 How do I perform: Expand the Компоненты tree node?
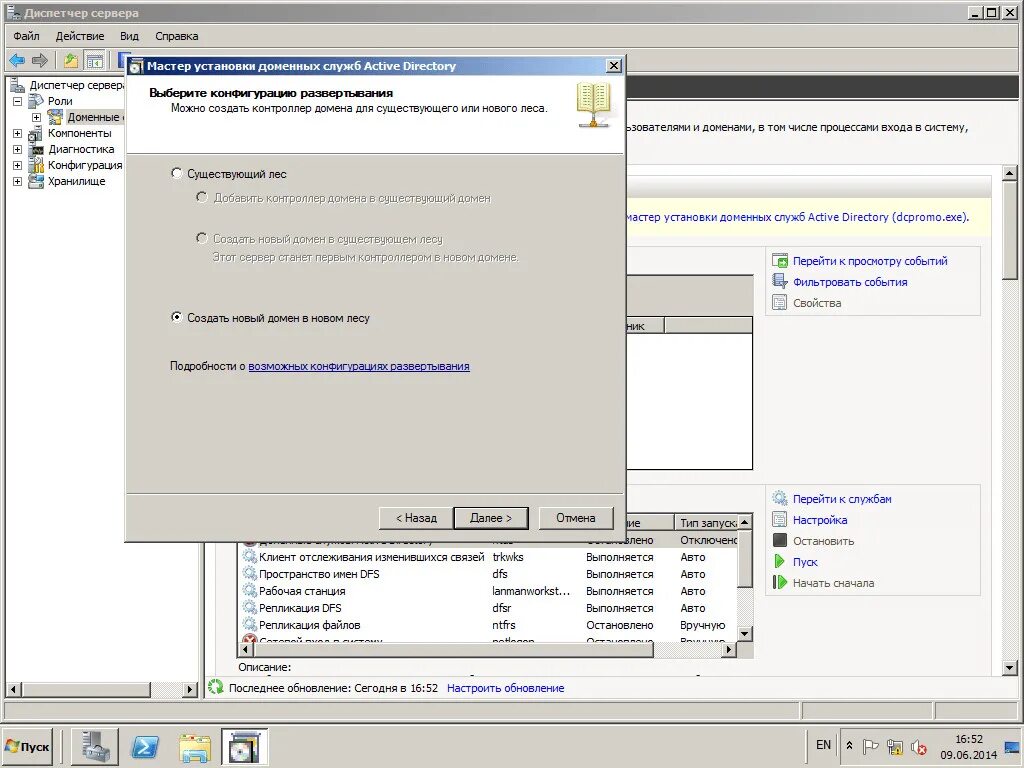click(18, 133)
